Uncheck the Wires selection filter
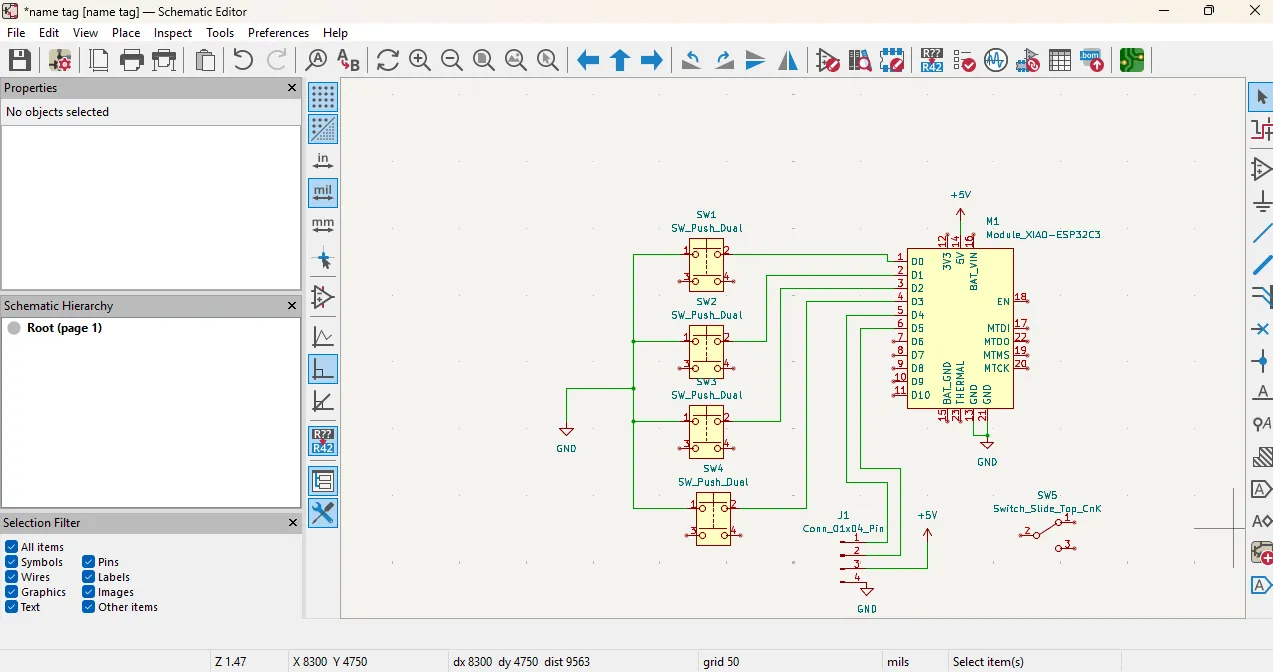 (x=12, y=577)
